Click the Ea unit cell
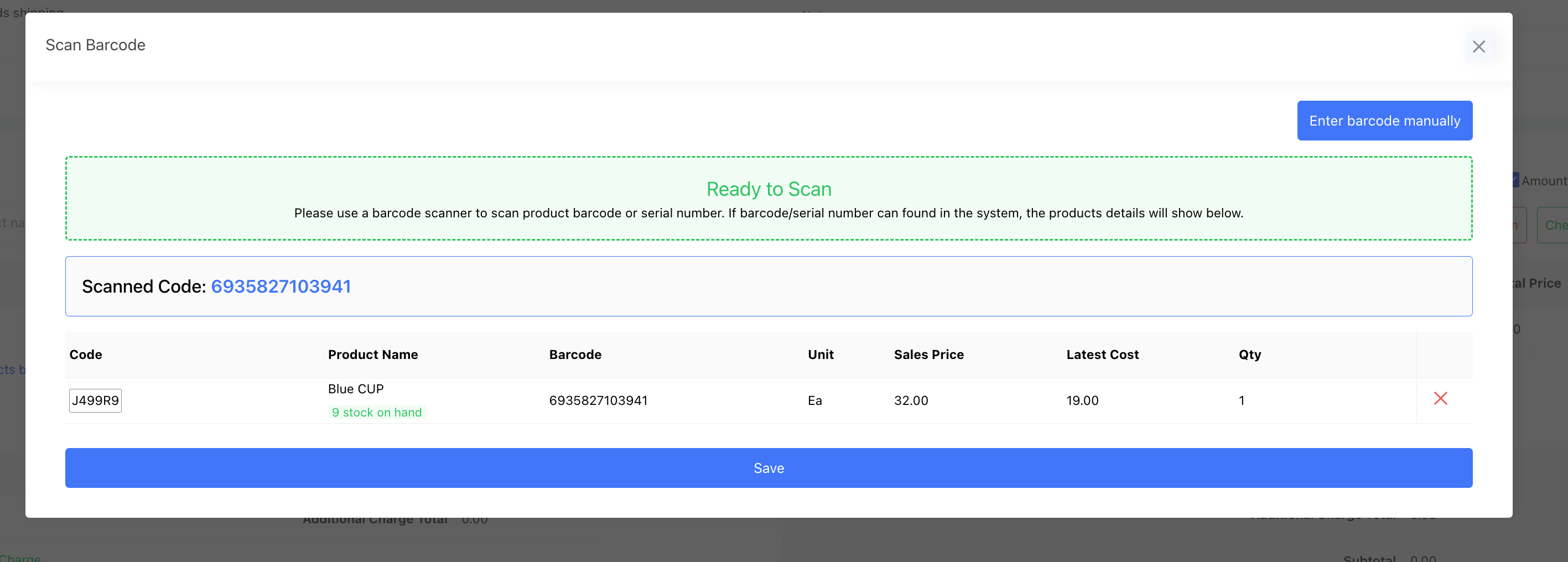Image resolution: width=1568 pixels, height=562 pixels. click(814, 401)
